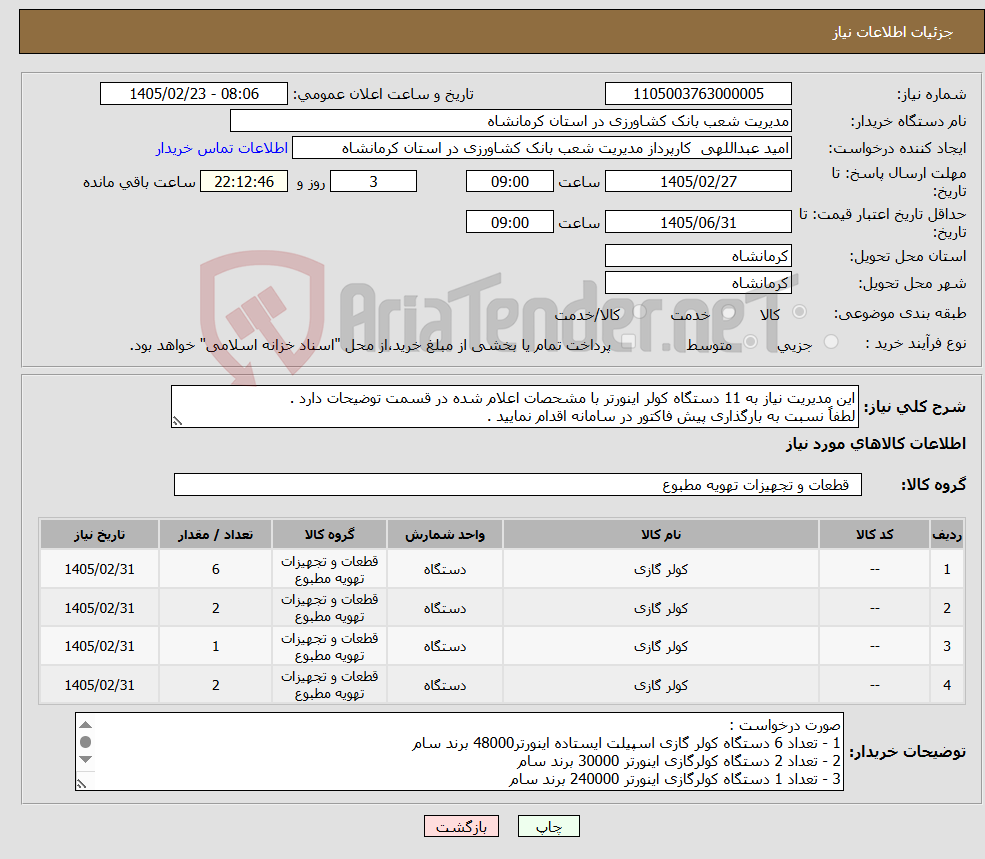Click date 1405/02/31 in row 4
The width and height of the screenshot is (985, 859).
(99, 685)
